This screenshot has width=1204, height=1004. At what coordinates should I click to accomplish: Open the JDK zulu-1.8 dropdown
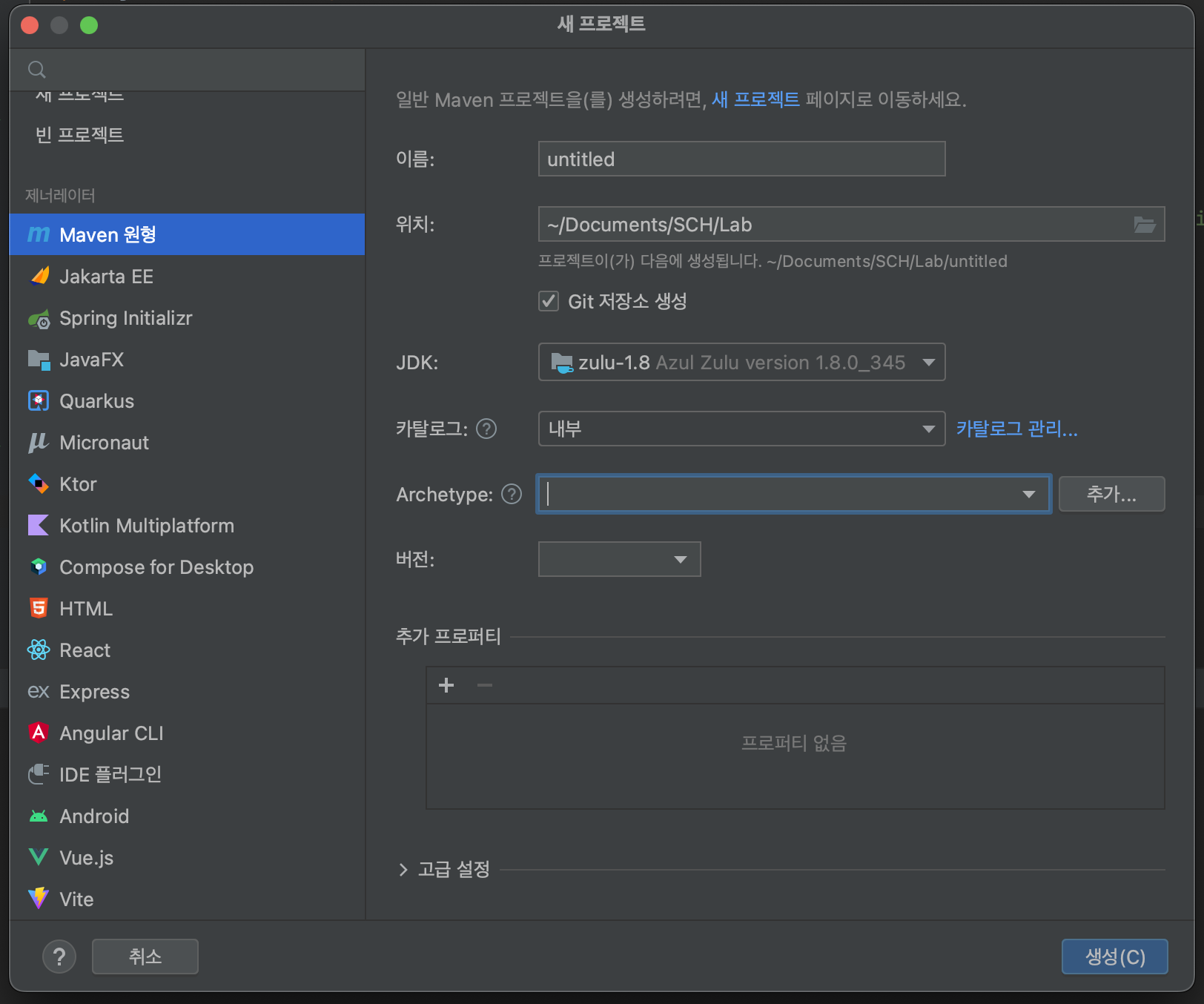[x=741, y=362]
